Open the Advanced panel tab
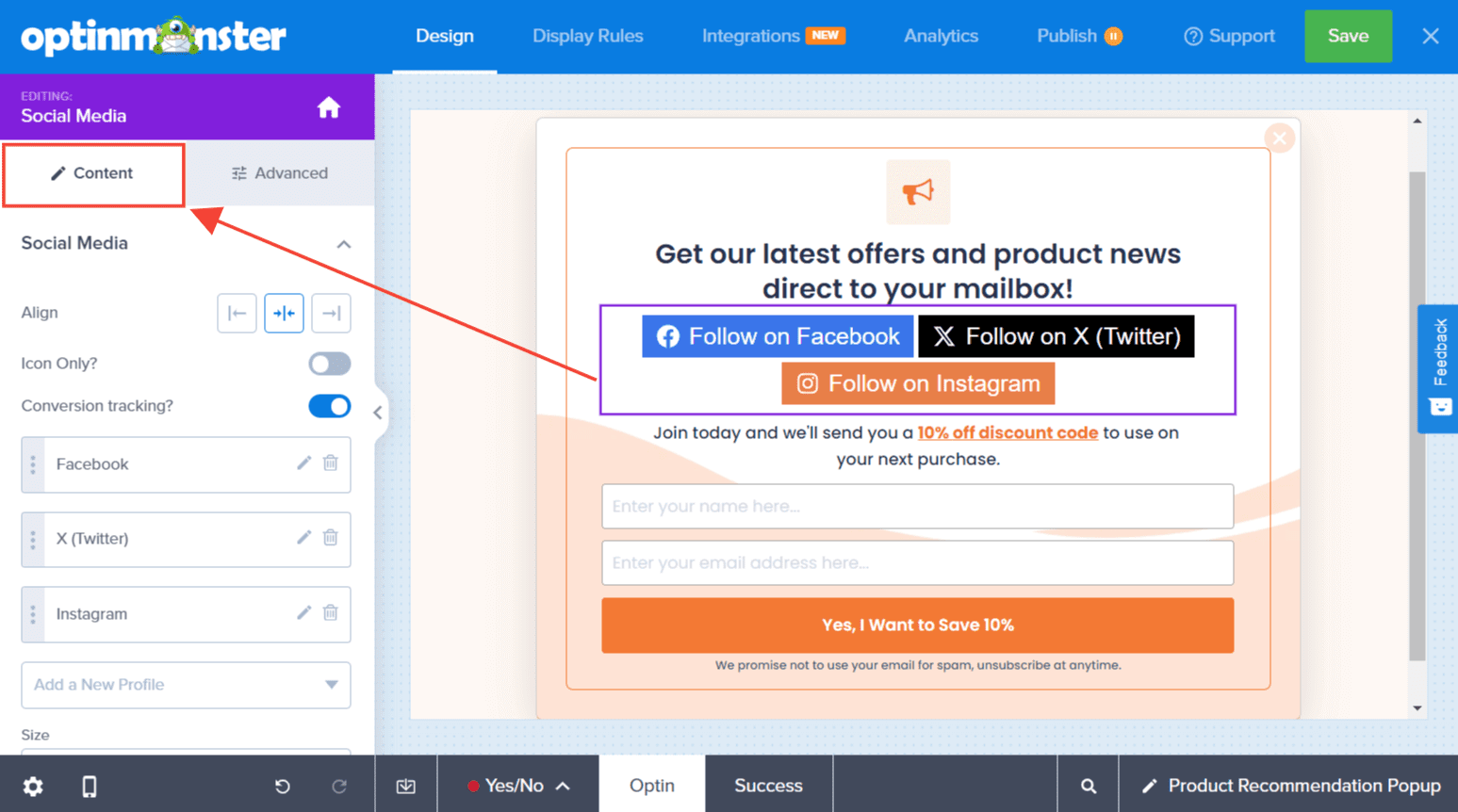 coord(280,173)
